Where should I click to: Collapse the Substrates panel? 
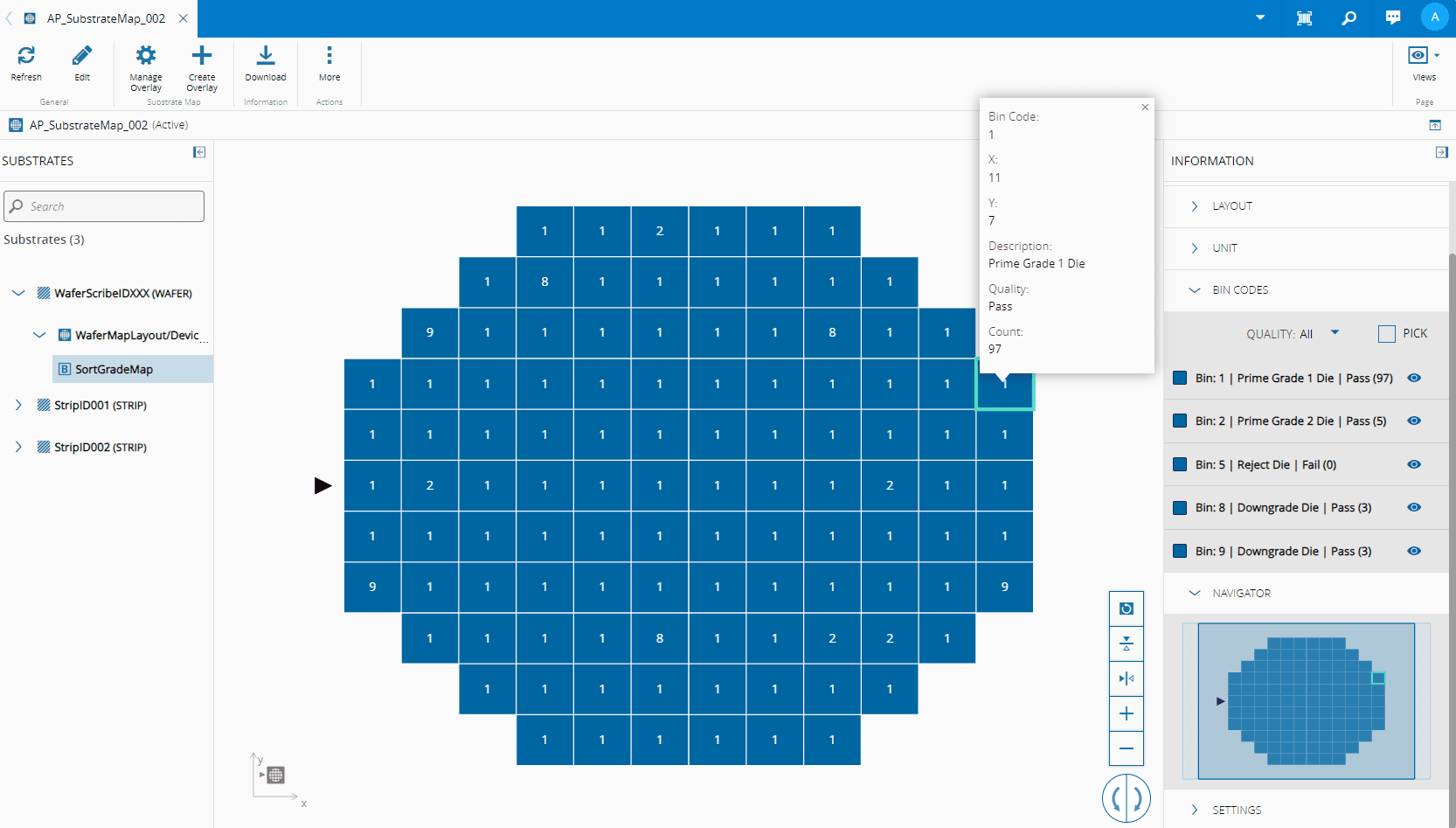pyautogui.click(x=199, y=152)
